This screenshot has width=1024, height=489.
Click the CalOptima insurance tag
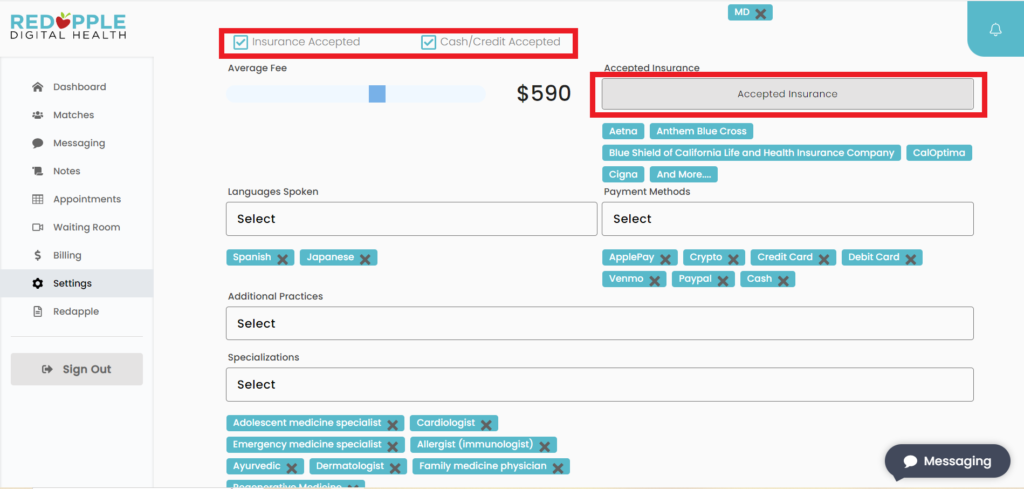click(x=939, y=153)
